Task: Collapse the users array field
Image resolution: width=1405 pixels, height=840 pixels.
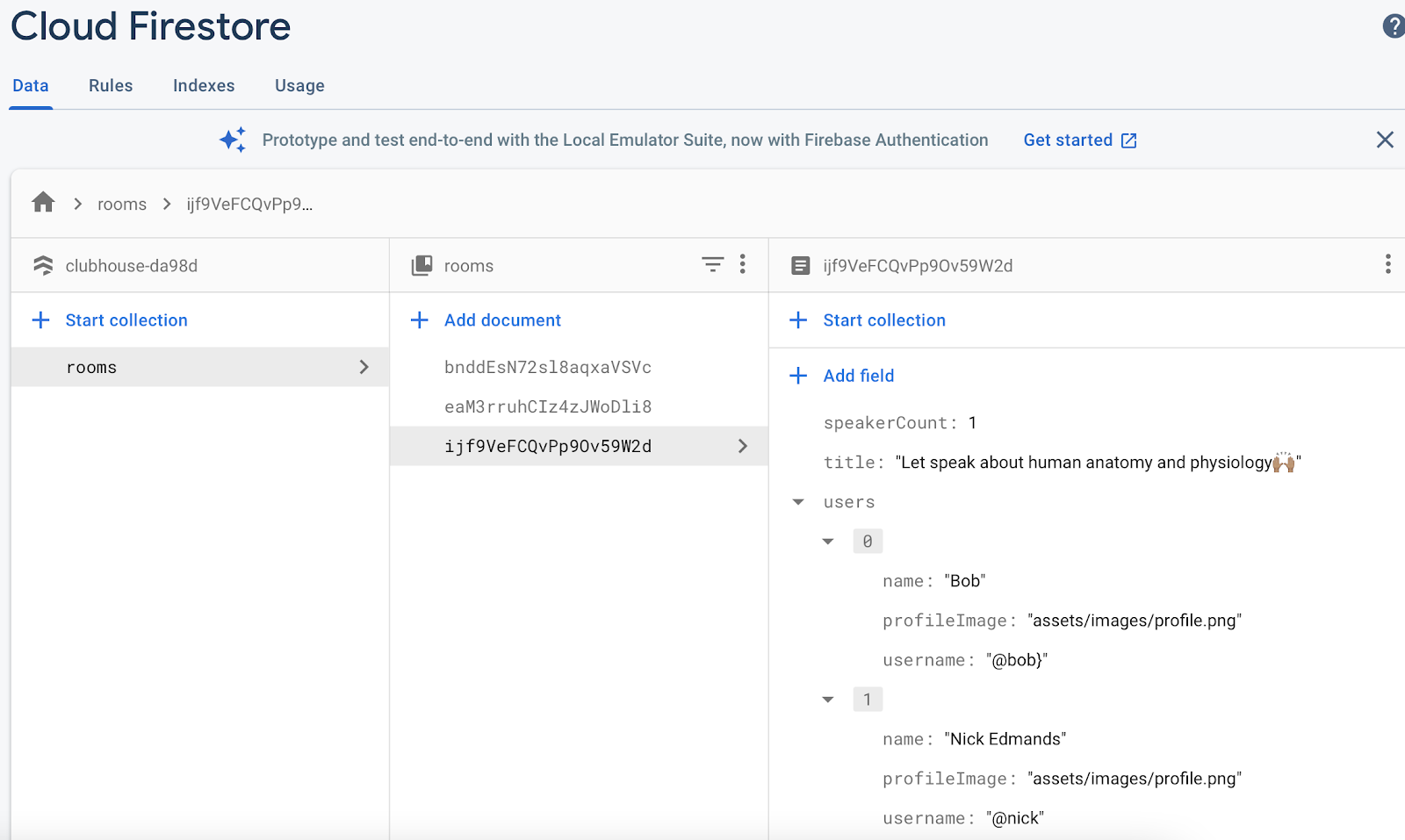Action: [798, 502]
